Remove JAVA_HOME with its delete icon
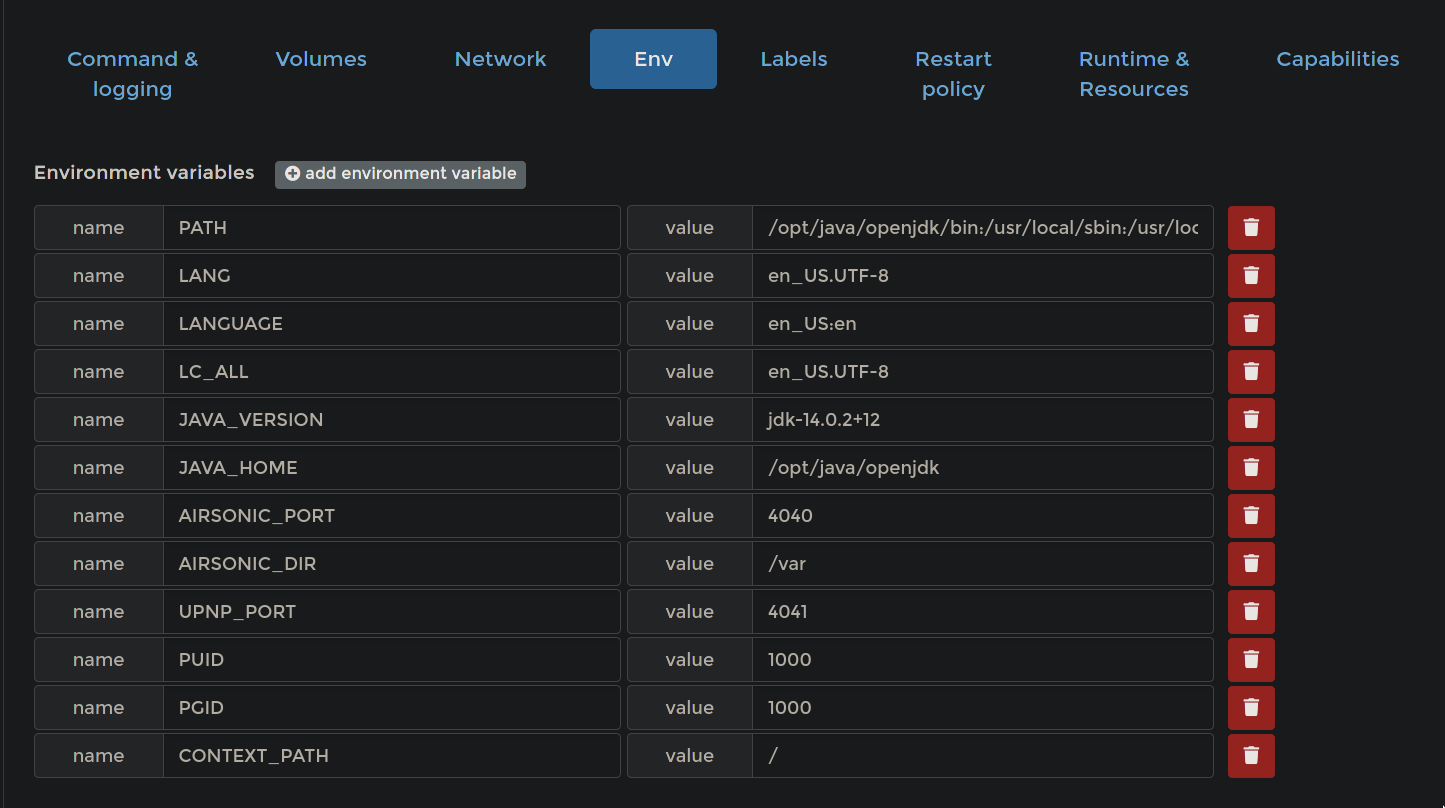 pyautogui.click(x=1251, y=467)
